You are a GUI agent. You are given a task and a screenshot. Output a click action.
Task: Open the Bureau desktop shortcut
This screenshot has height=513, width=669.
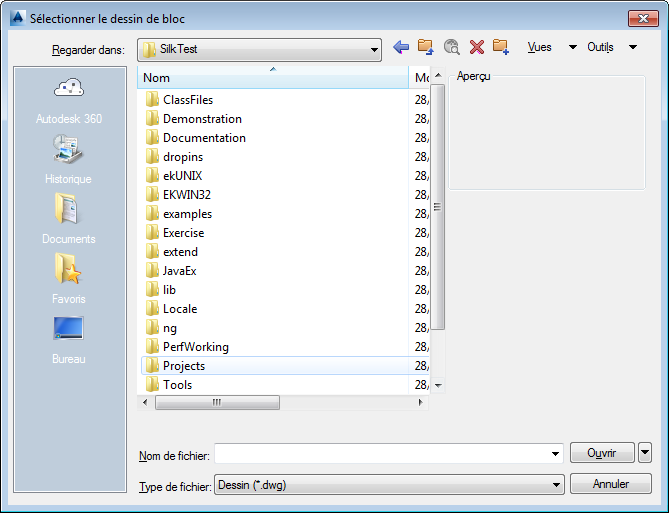(x=68, y=340)
